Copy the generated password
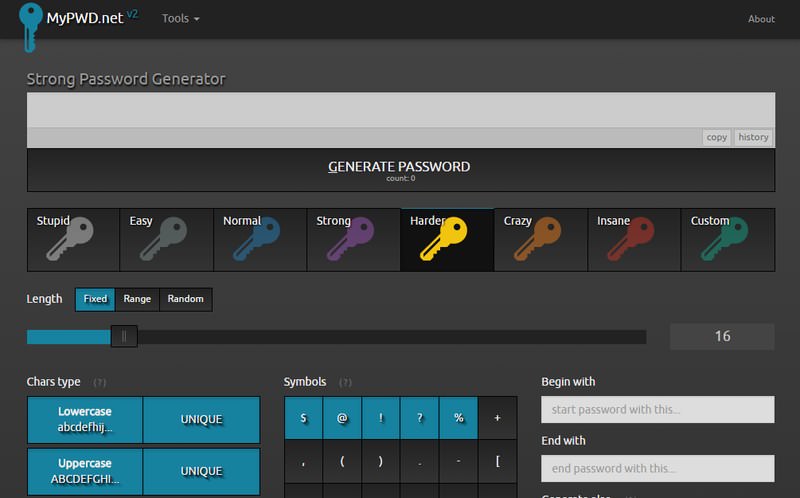The height and width of the screenshot is (498, 800). (716, 137)
